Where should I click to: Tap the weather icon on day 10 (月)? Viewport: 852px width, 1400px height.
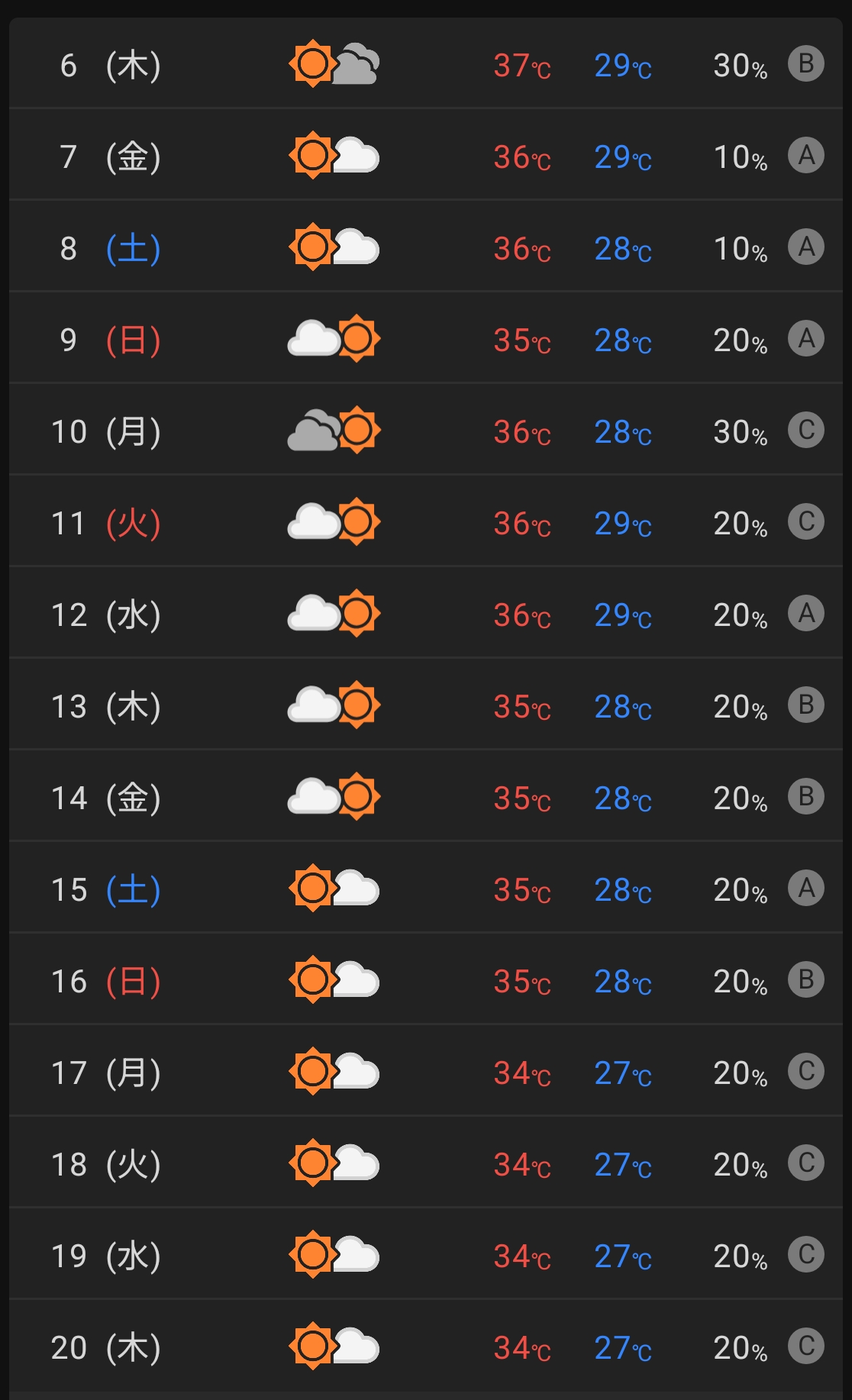(x=334, y=431)
